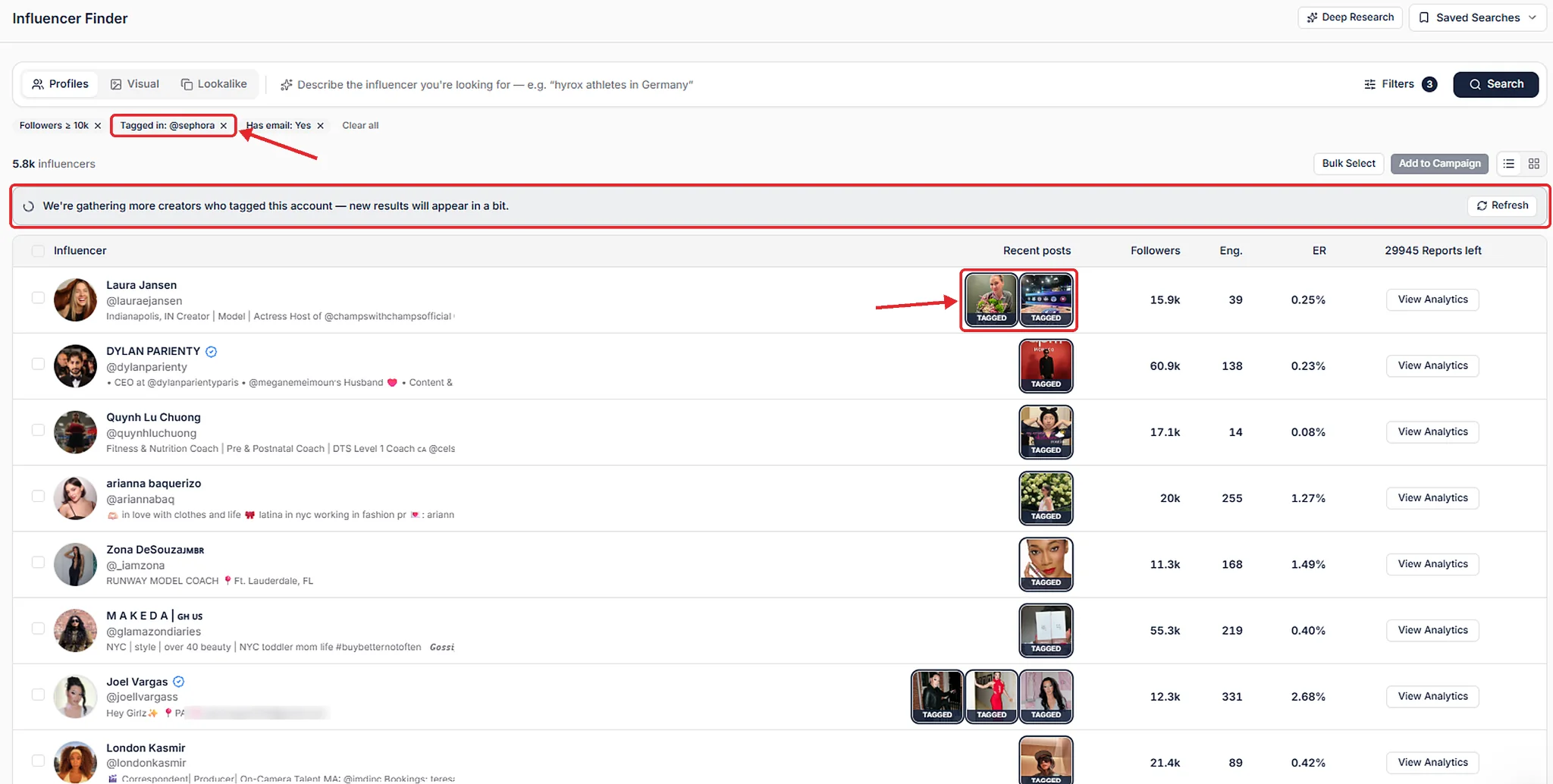1553x784 pixels.
Task: Click Laura Jansen's profile avatar
Action: point(75,299)
